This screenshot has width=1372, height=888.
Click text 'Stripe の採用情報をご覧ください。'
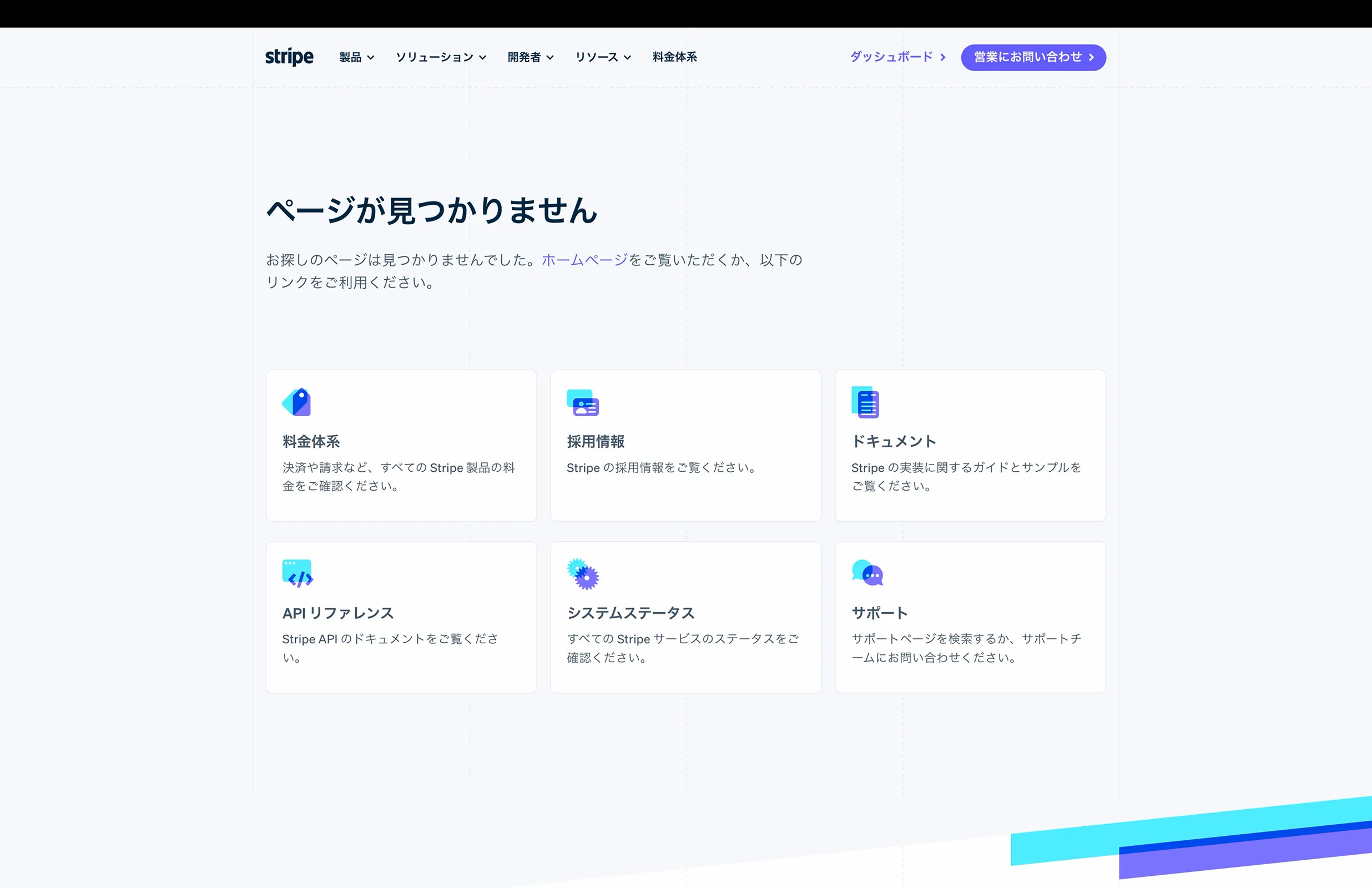[662, 468]
